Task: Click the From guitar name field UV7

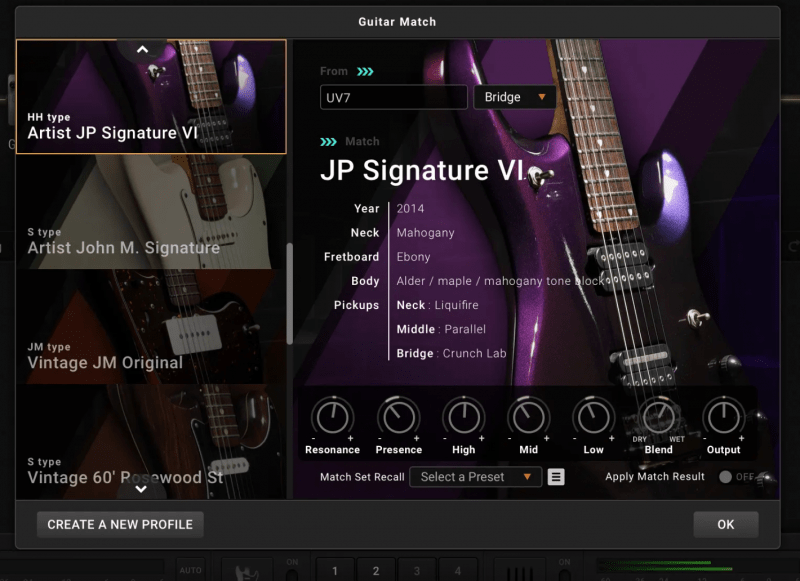Action: pos(393,97)
